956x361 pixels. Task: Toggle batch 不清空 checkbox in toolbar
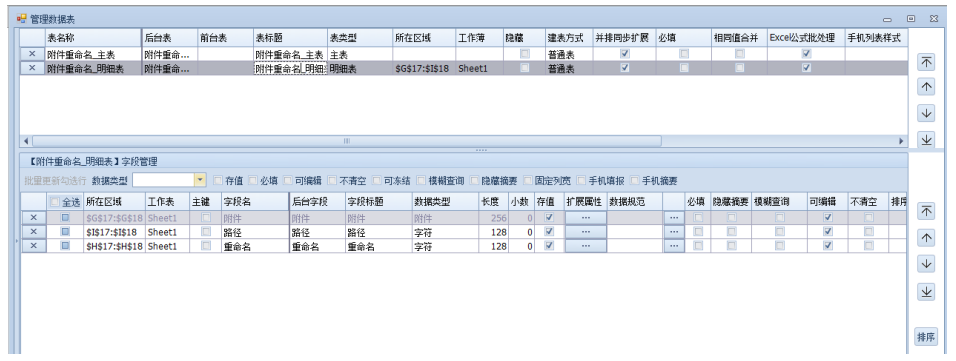[x=332, y=180]
